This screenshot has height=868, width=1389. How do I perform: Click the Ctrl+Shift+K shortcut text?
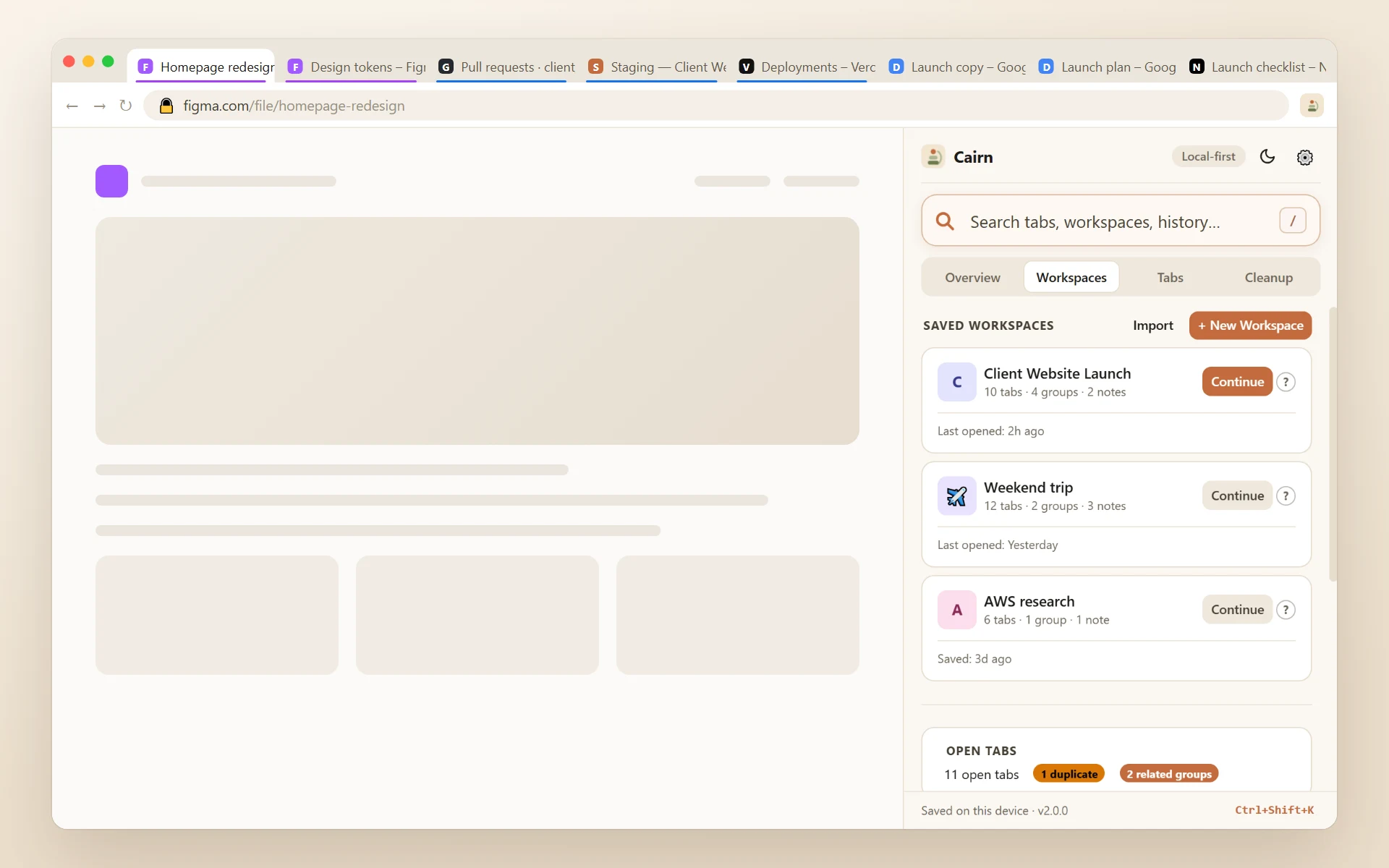(x=1274, y=810)
